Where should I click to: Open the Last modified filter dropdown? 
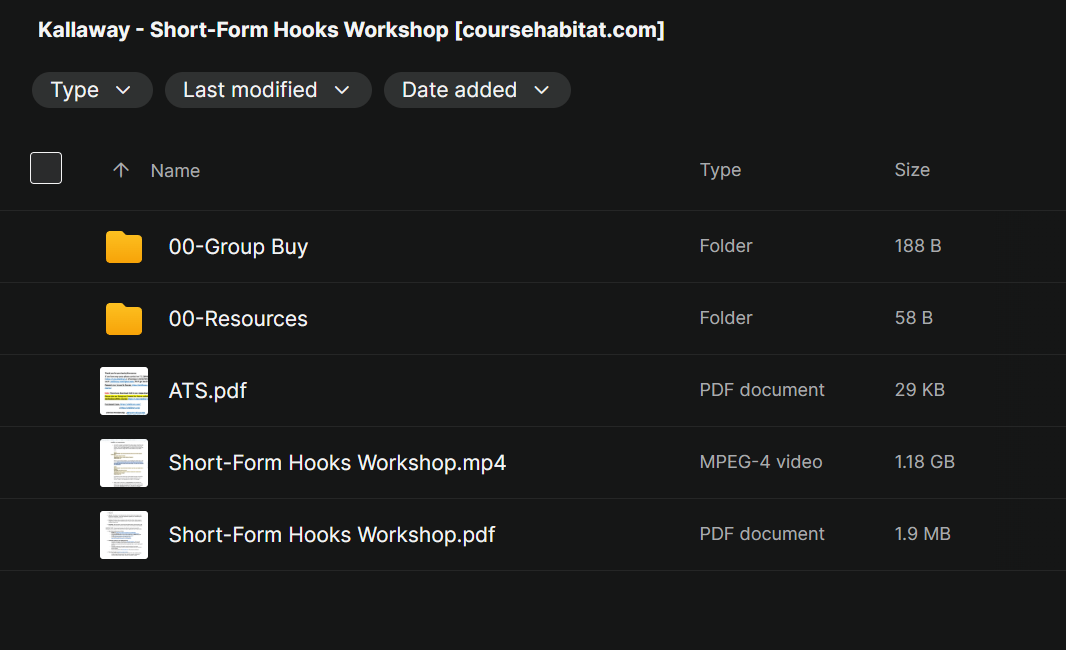pos(267,90)
